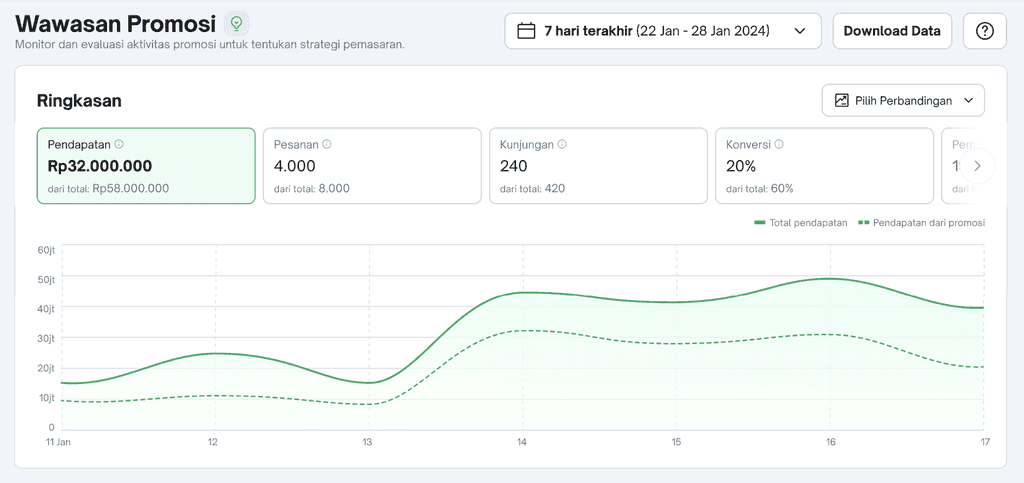1024x483 pixels.
Task: Click the chart icon in Pilih Perbandingan
Action: click(x=842, y=101)
